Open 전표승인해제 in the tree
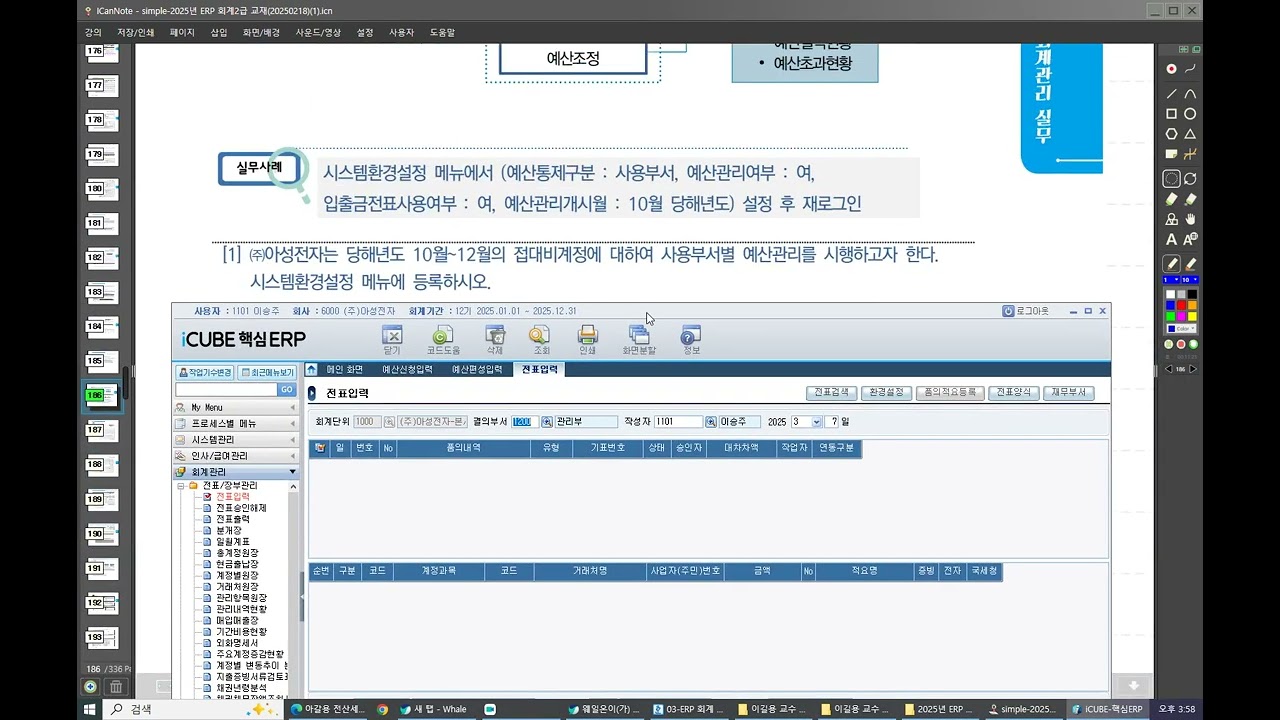 [240, 508]
